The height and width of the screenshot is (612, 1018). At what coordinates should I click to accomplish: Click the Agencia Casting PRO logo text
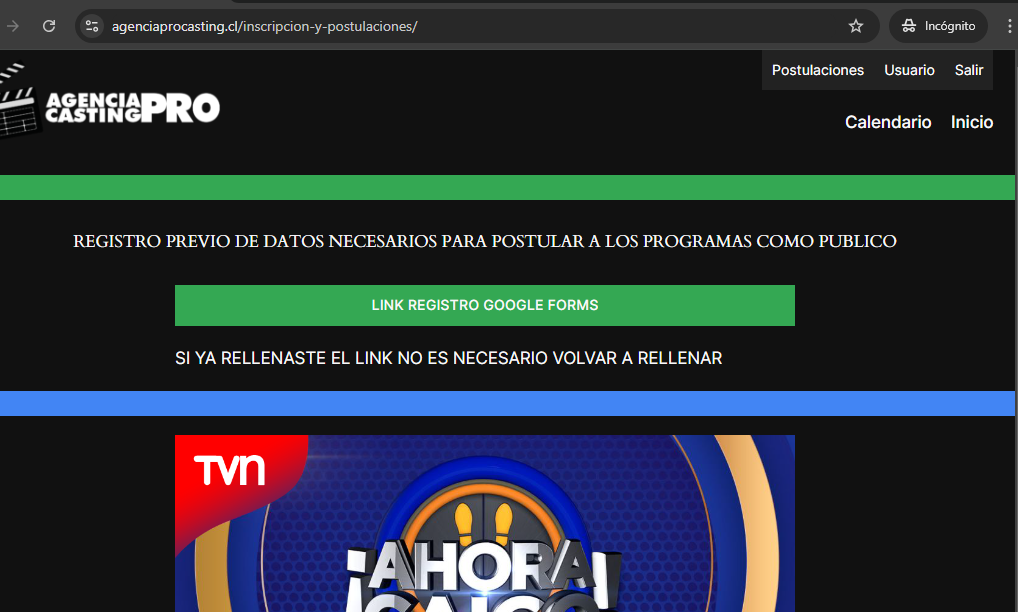click(132, 108)
